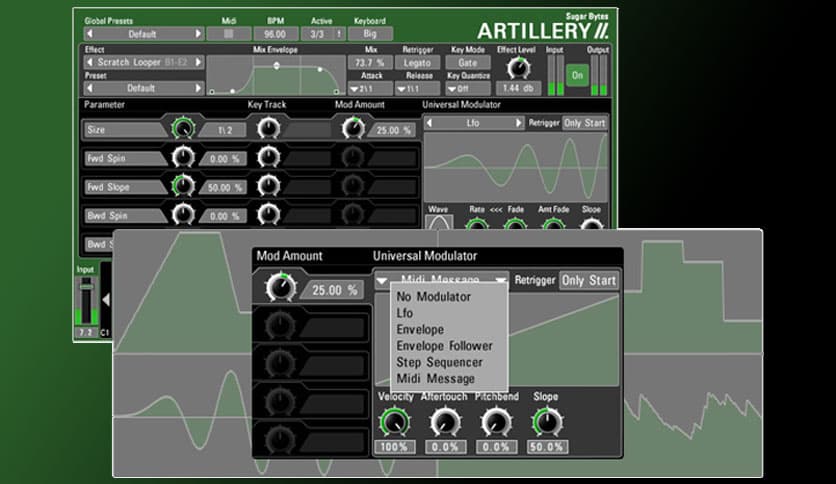Screen dimensions: 836x484
Task: Choose Lfo from the modulator list
Action: tap(405, 313)
